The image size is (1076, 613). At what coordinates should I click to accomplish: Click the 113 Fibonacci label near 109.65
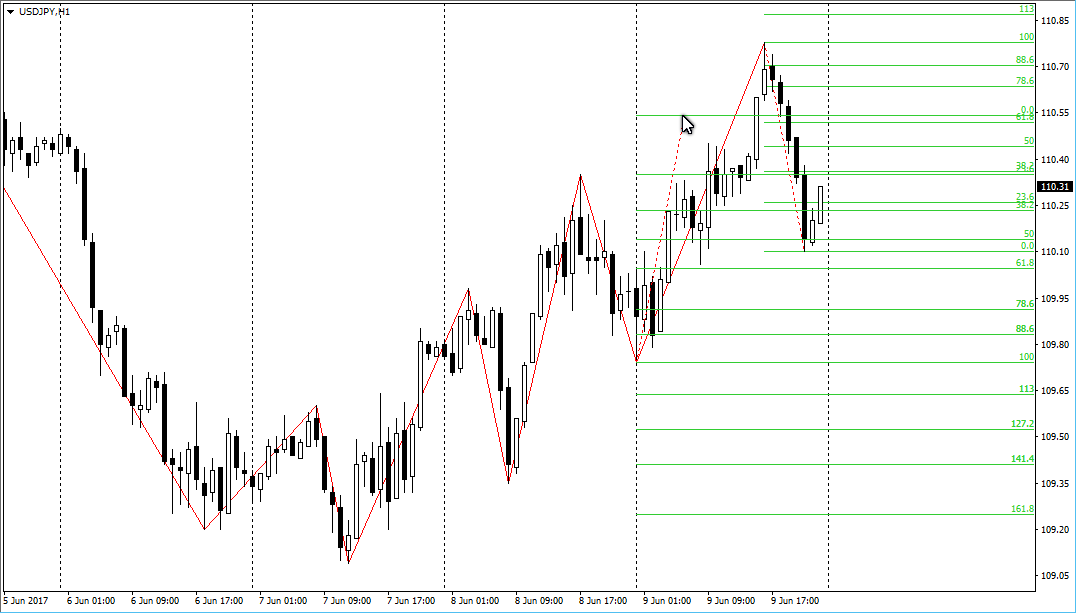[x=1027, y=389]
